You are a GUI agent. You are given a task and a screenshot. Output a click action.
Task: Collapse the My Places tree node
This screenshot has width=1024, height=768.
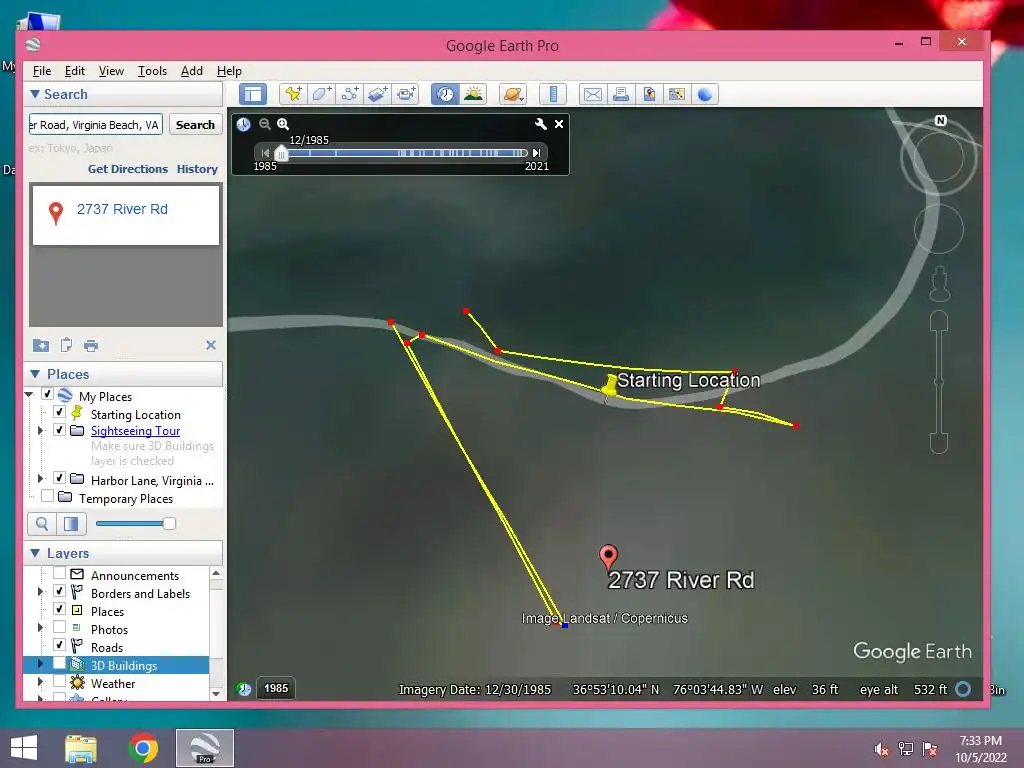pos(29,394)
